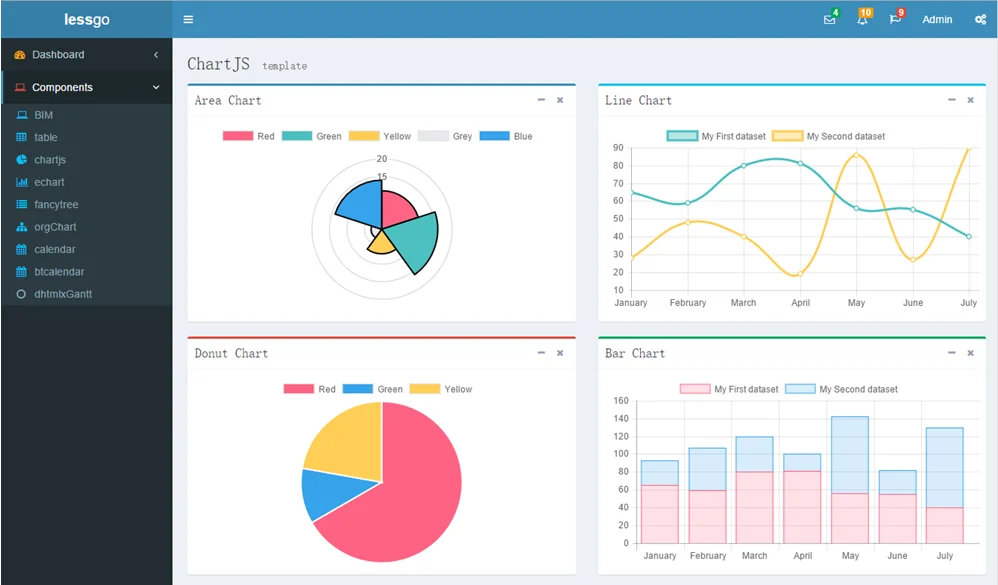
Task: Open the lessgo logo link
Action: 87,19
